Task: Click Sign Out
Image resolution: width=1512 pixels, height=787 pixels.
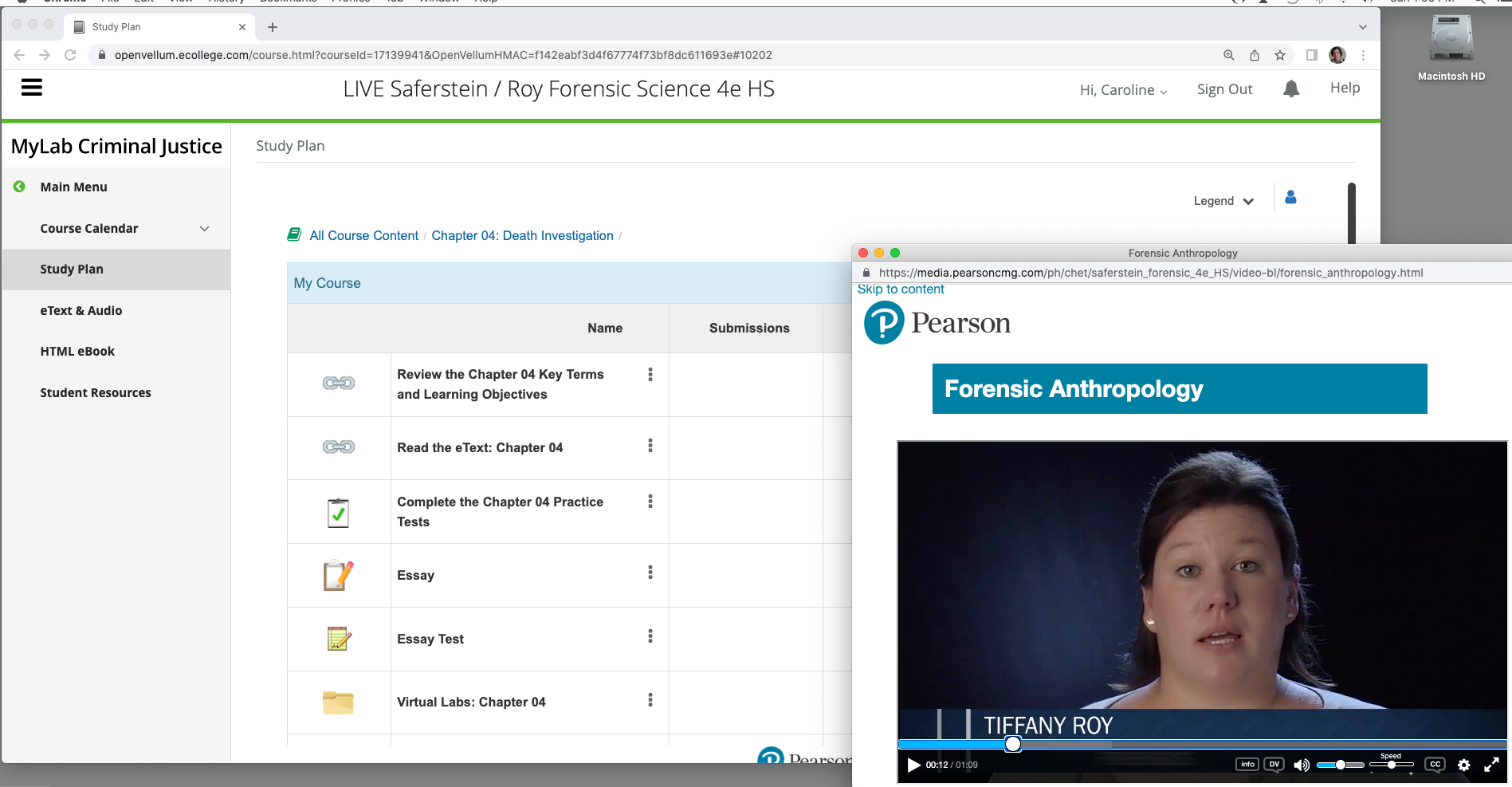Action: [1224, 89]
